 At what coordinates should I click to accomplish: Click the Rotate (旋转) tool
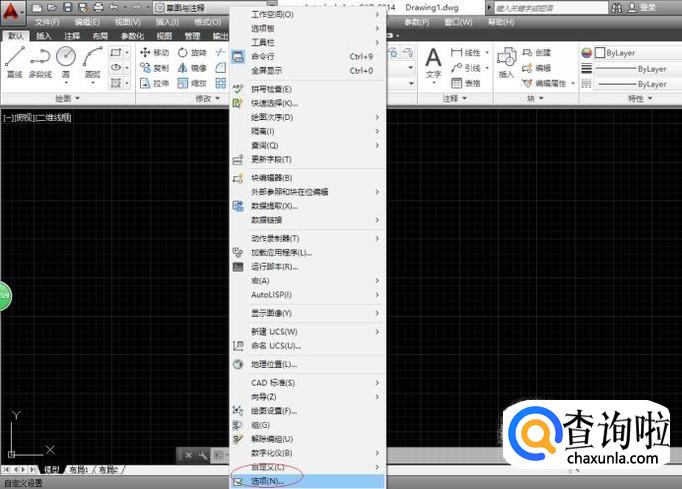pyautogui.click(x=192, y=53)
